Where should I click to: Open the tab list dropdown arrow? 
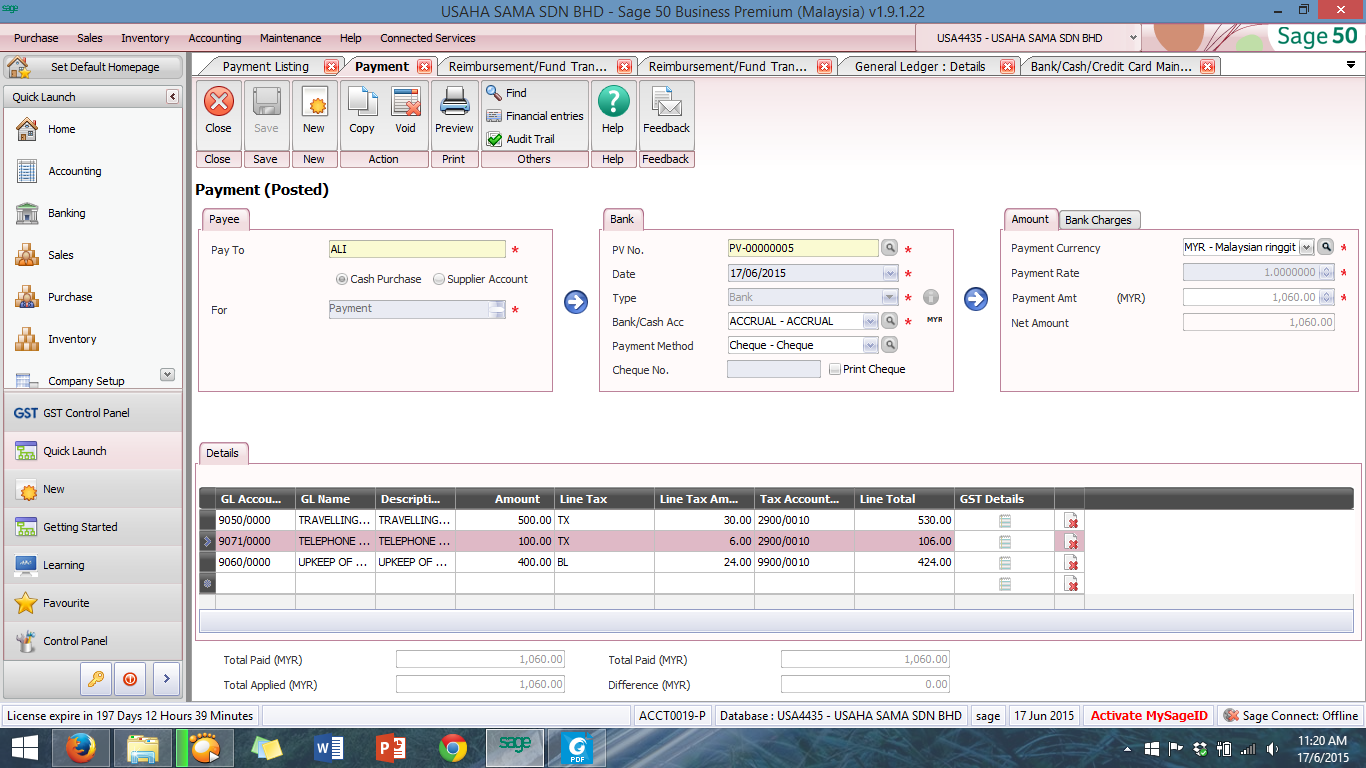click(1351, 65)
